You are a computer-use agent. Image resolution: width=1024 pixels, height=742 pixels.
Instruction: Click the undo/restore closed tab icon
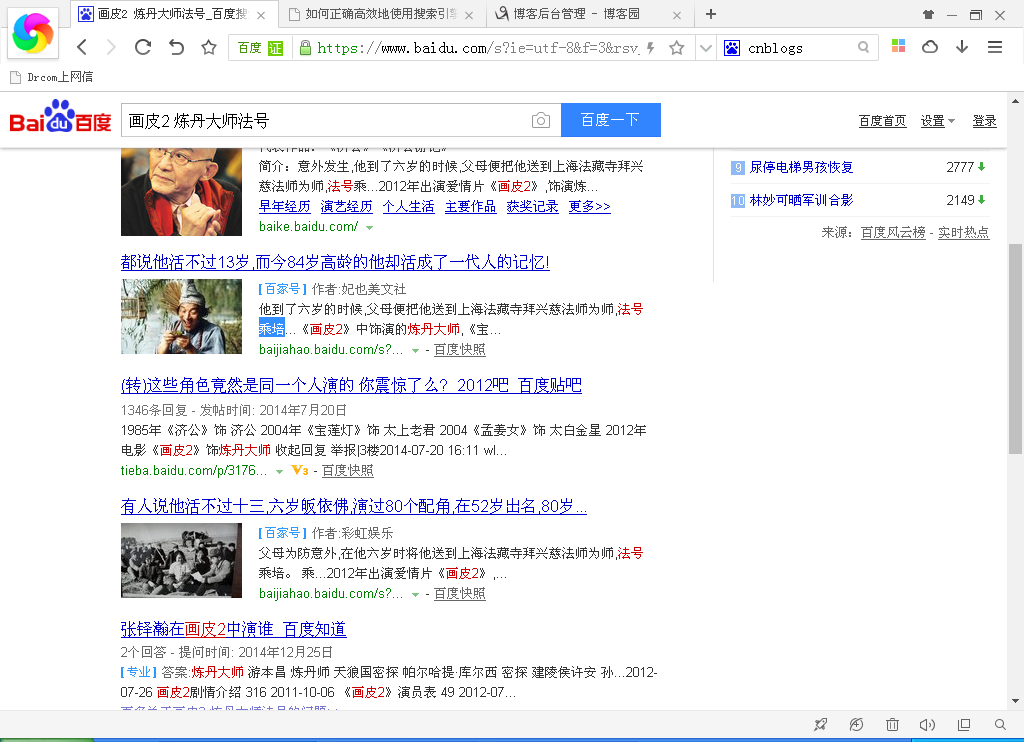tap(176, 47)
